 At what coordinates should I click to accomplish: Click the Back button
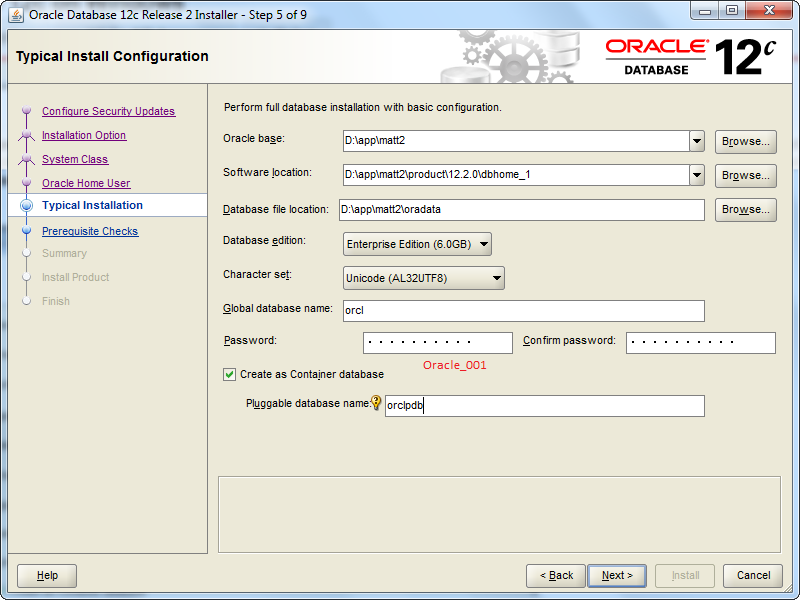556,575
